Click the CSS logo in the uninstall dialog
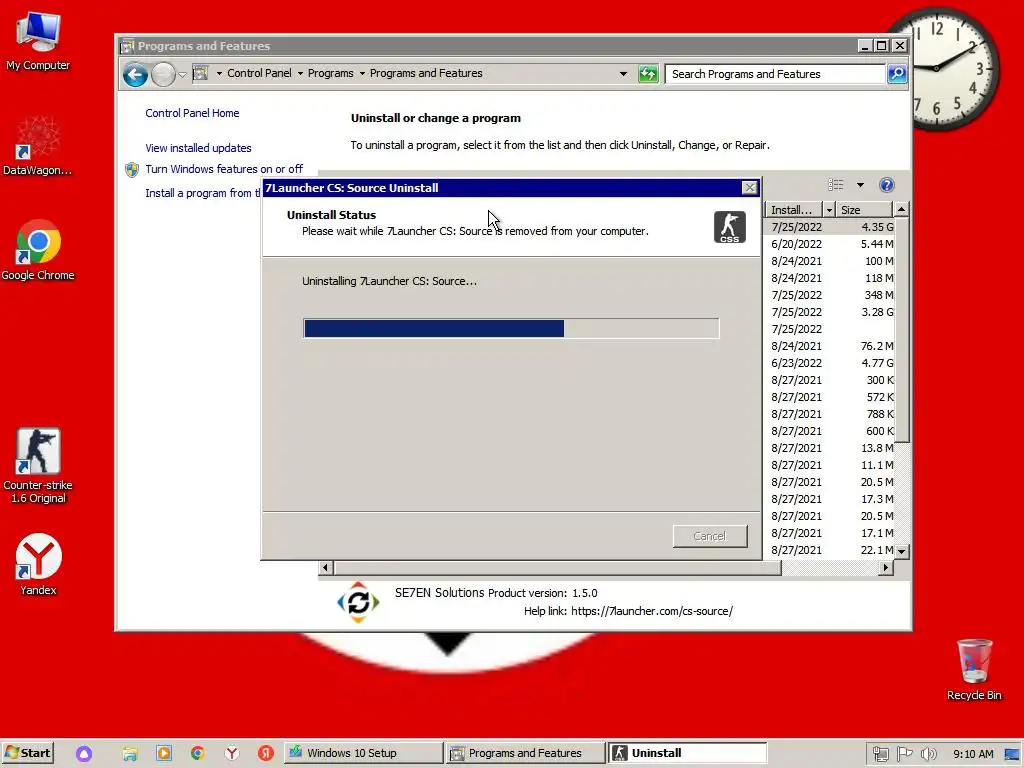 [x=729, y=227]
